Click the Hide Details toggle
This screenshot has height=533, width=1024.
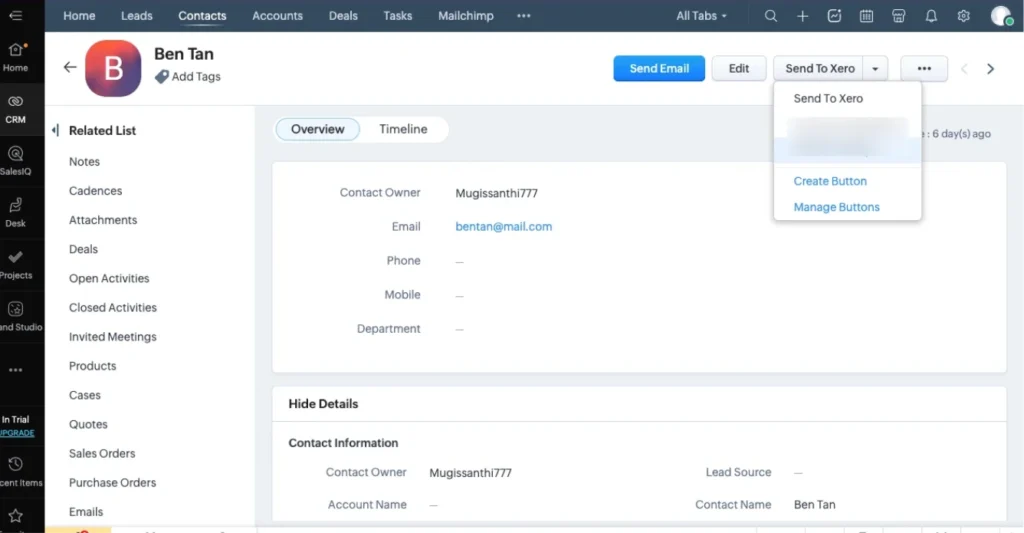323,404
